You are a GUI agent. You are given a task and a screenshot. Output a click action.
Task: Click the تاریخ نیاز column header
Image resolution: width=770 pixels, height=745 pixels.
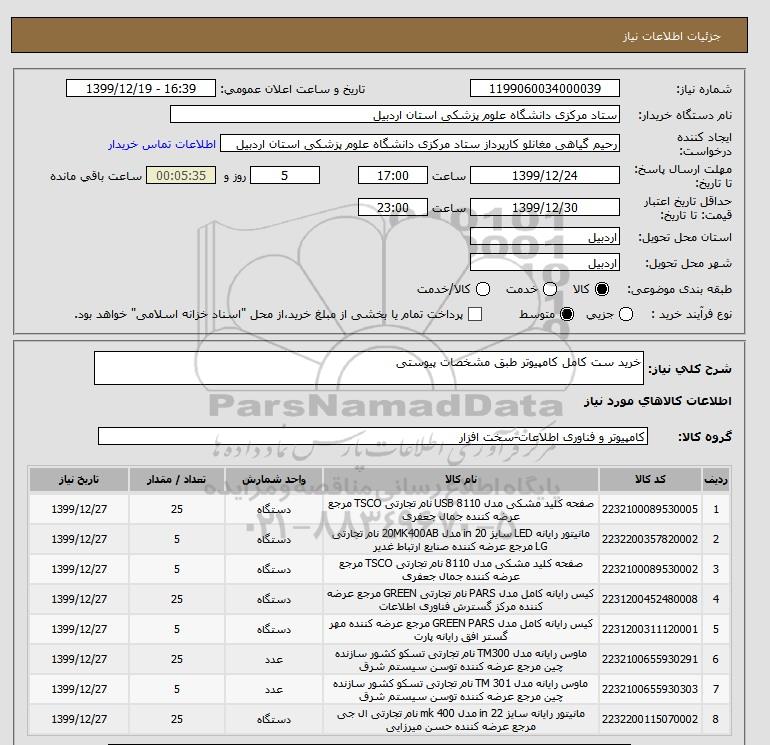pyautogui.click(x=79, y=479)
